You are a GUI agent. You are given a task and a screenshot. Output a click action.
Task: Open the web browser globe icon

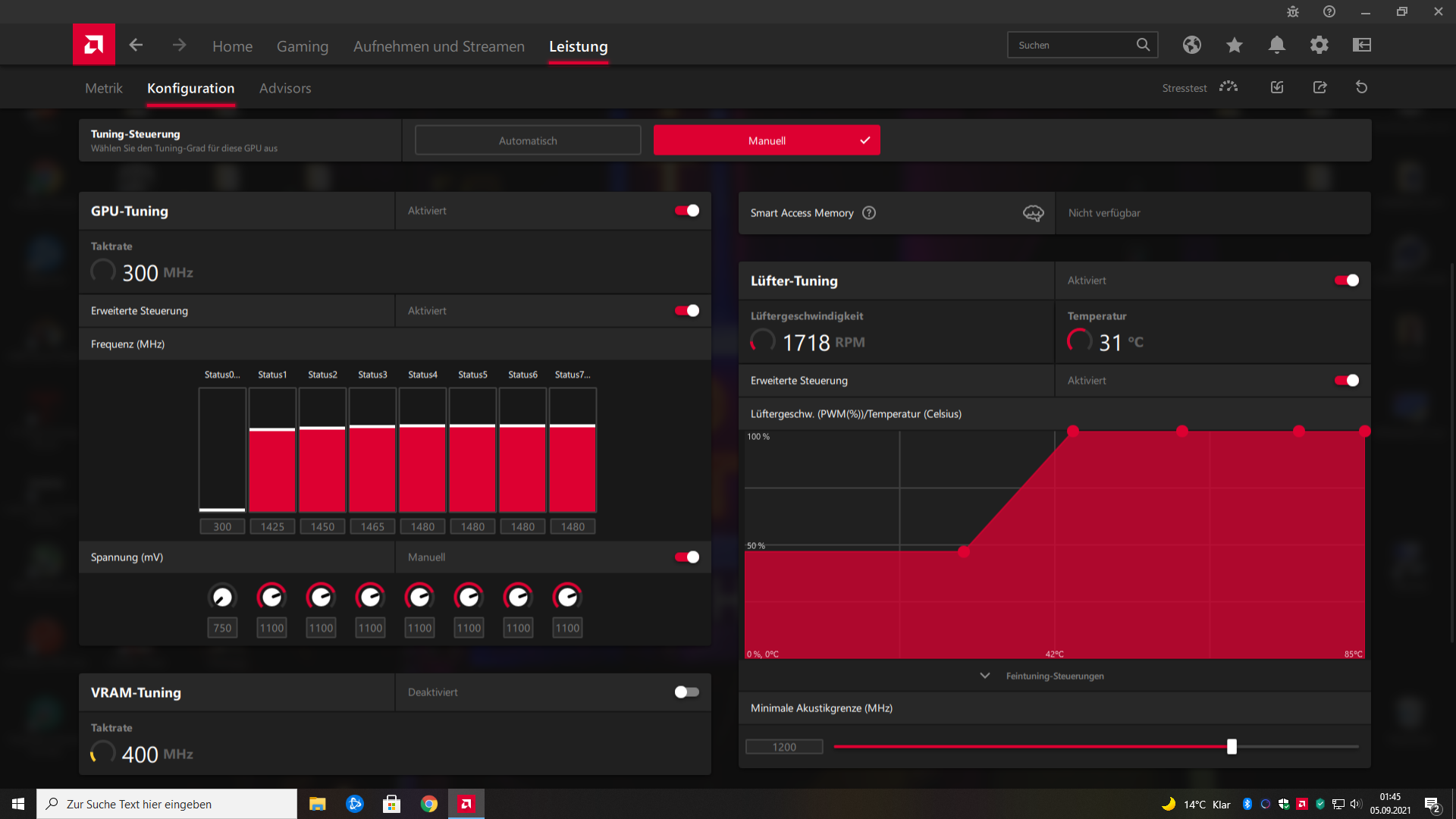(x=1191, y=45)
